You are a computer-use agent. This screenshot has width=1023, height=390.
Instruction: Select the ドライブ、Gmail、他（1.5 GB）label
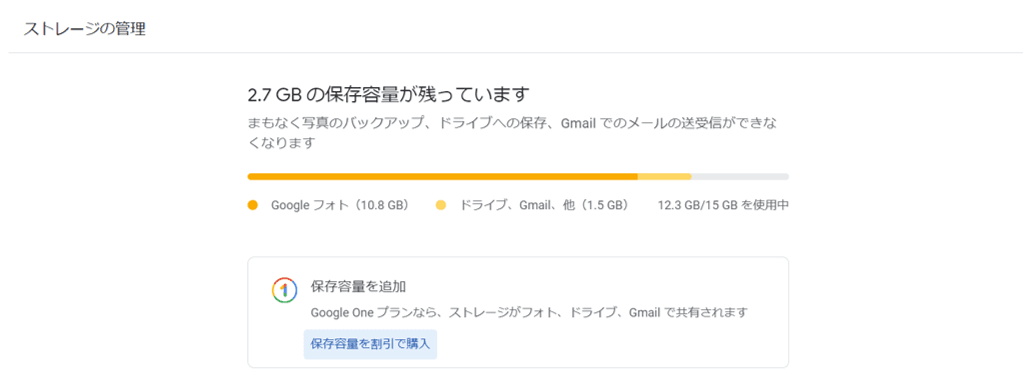(x=544, y=205)
